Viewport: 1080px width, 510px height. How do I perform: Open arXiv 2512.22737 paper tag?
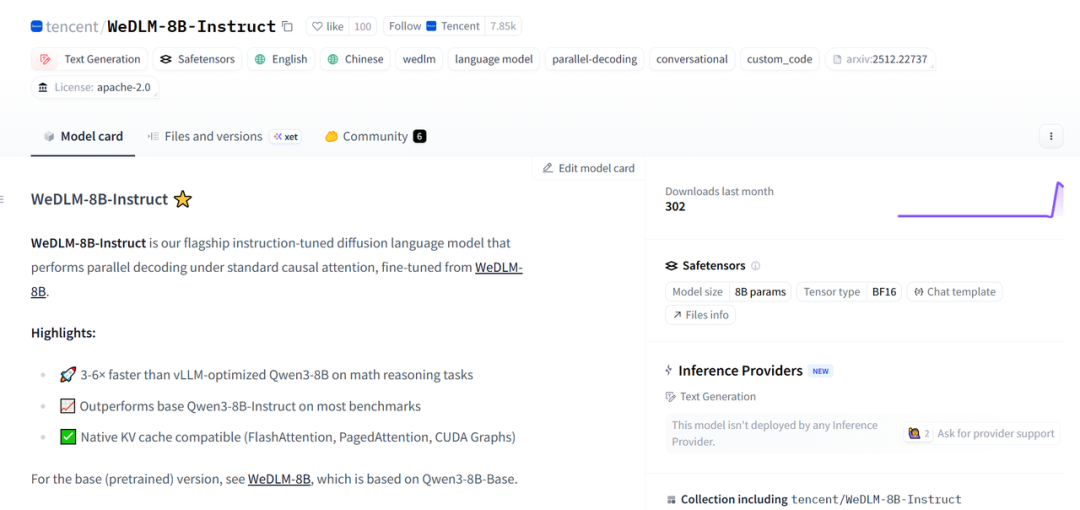click(x=881, y=59)
